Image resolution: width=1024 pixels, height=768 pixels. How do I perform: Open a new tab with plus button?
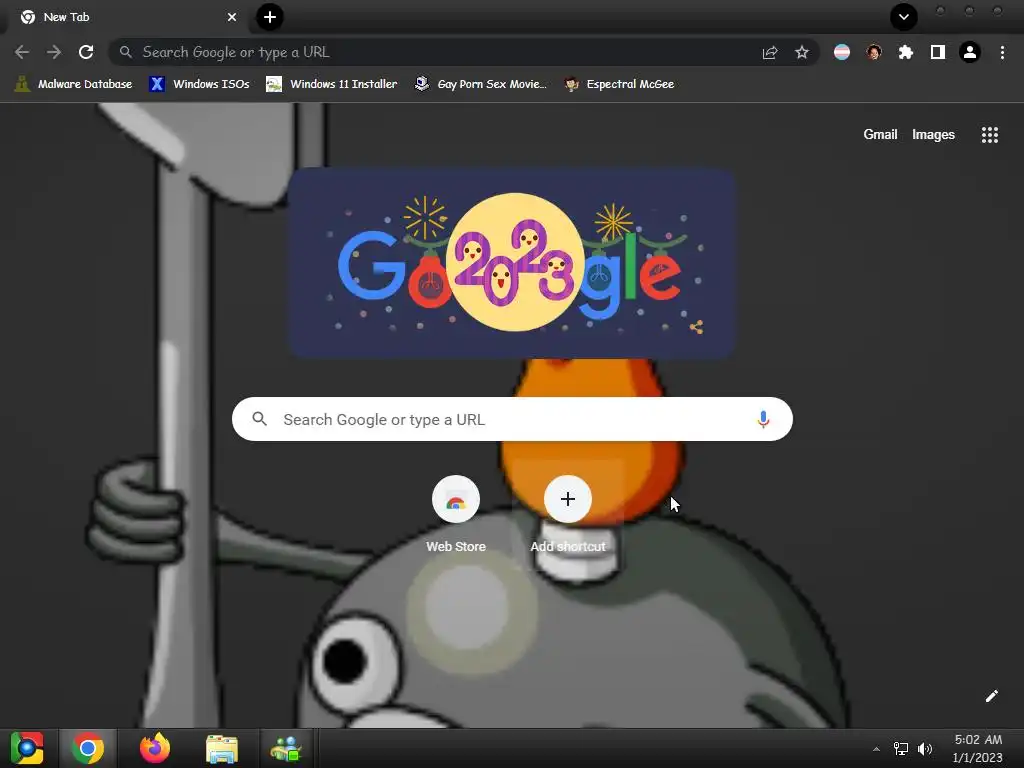(x=270, y=17)
